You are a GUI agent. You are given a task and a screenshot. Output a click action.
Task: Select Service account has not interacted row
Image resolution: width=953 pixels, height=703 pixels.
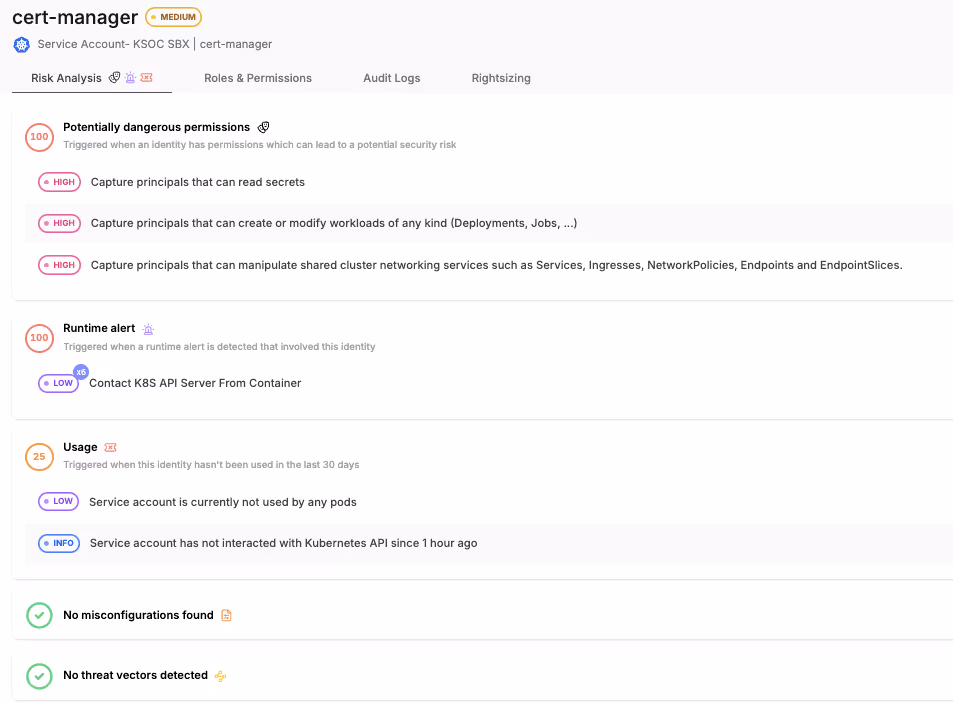[x=489, y=543]
